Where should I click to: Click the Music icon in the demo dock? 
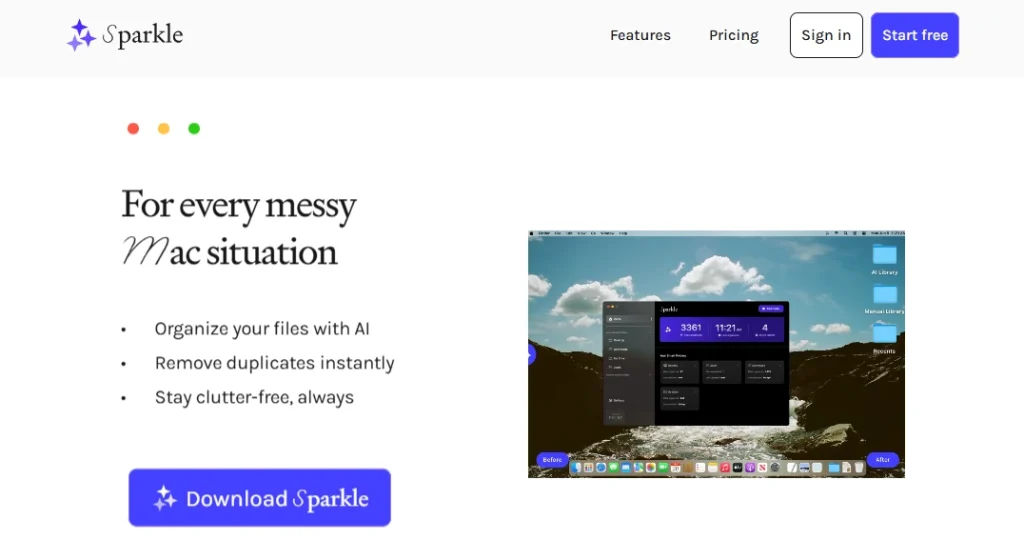coord(725,468)
